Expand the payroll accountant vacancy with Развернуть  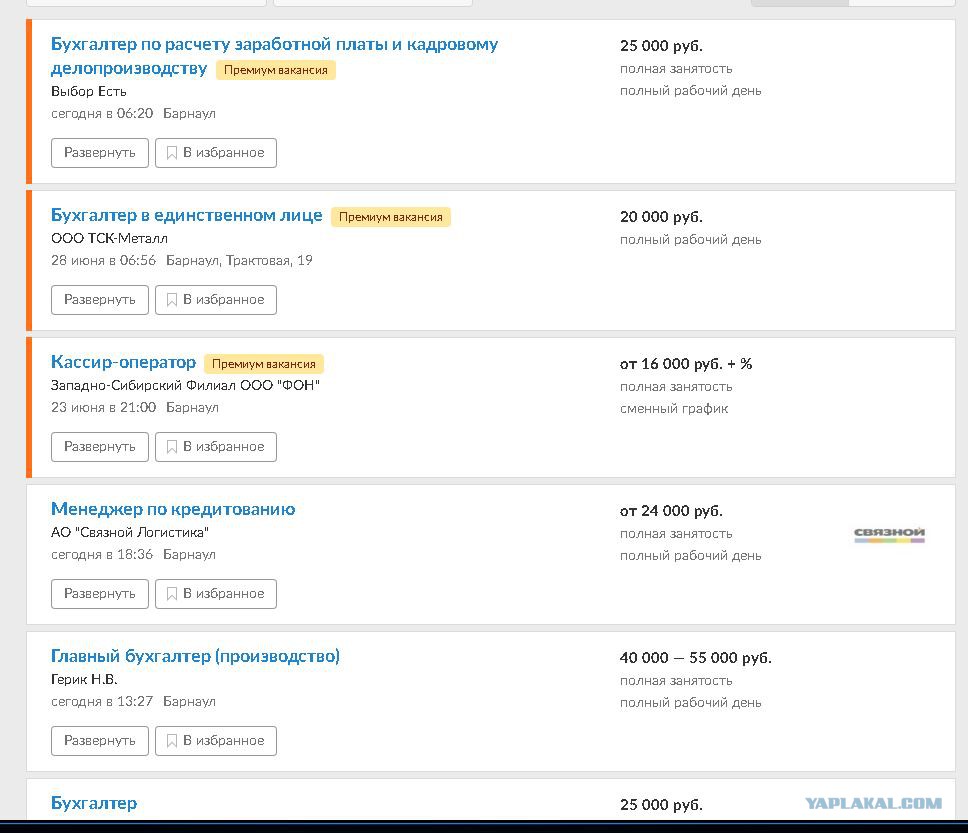[99, 153]
